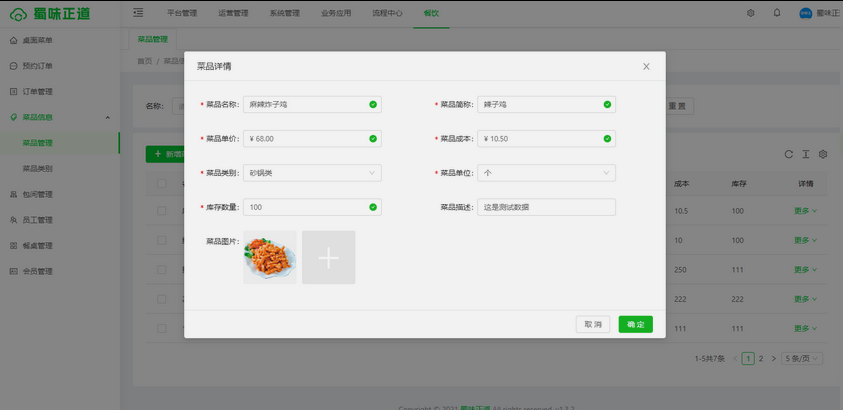
Task: Click the 菜品简称 input field
Action: [546, 105]
